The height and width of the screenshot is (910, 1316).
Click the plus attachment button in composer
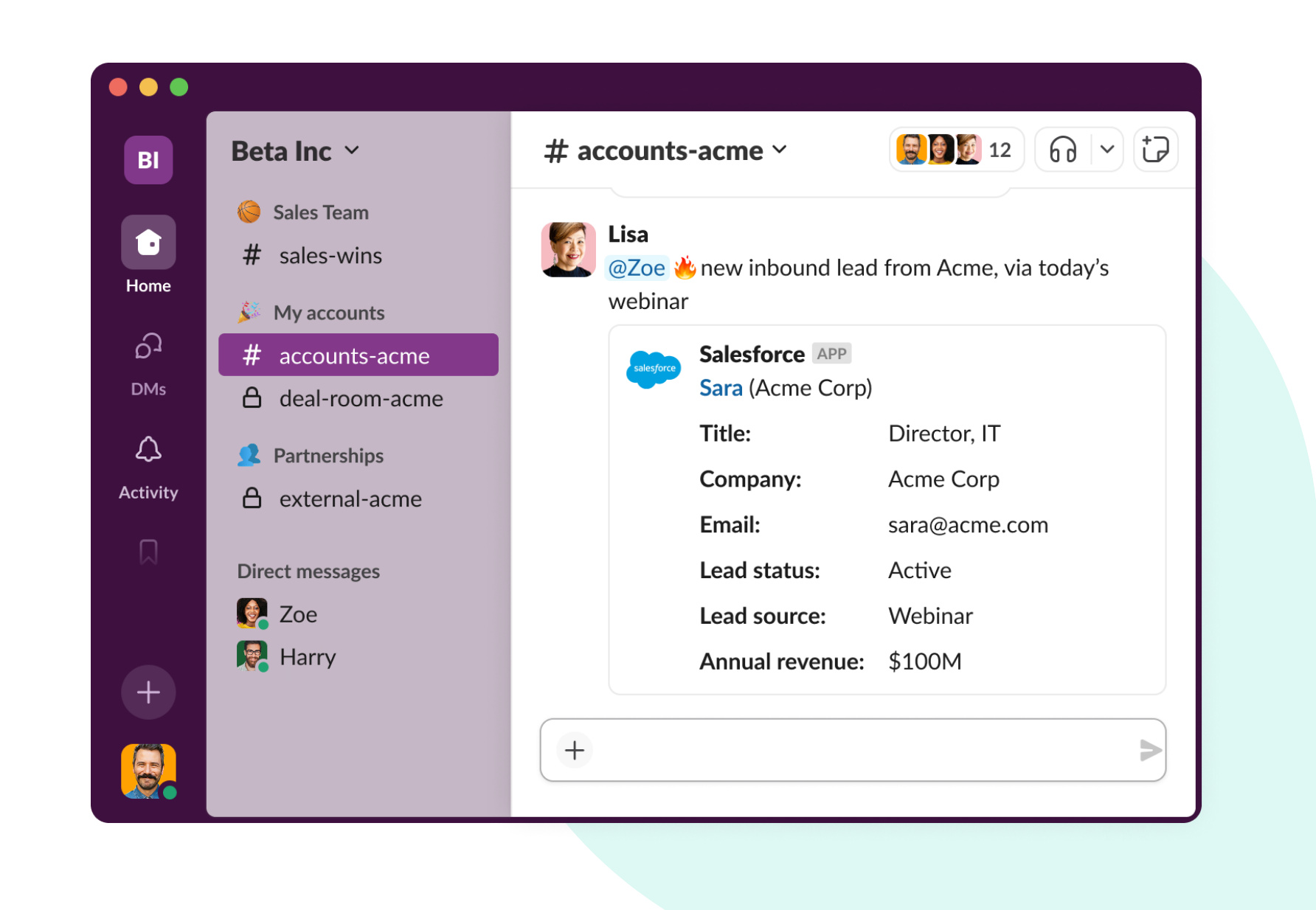point(575,750)
